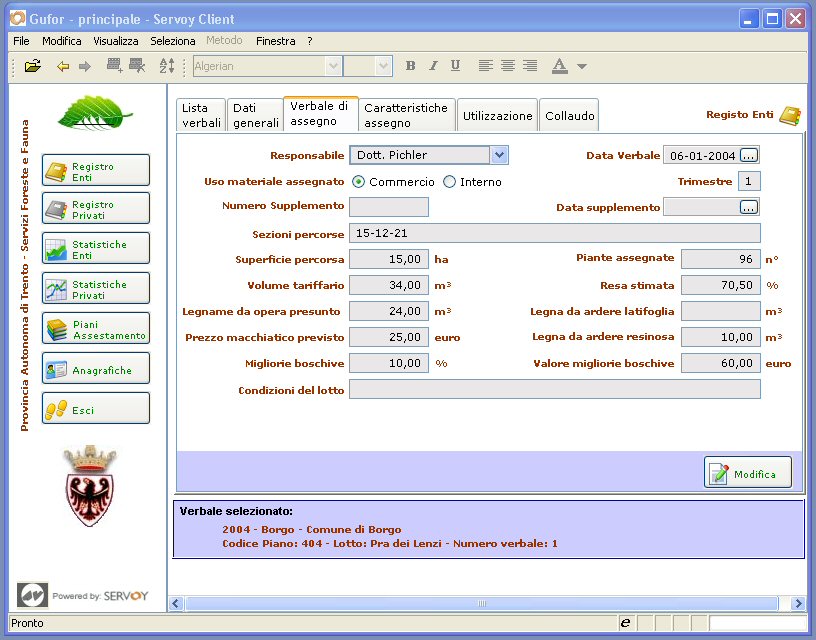This screenshot has height=640, width=816.
Task: Click the Condizioni del lotto field
Action: coord(555,389)
